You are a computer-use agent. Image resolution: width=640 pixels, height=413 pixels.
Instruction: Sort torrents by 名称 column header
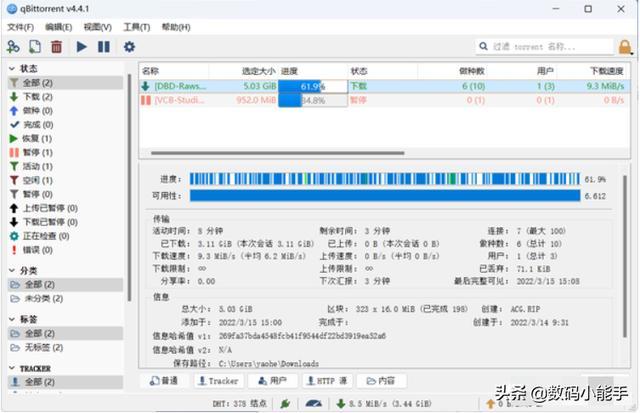[174, 71]
